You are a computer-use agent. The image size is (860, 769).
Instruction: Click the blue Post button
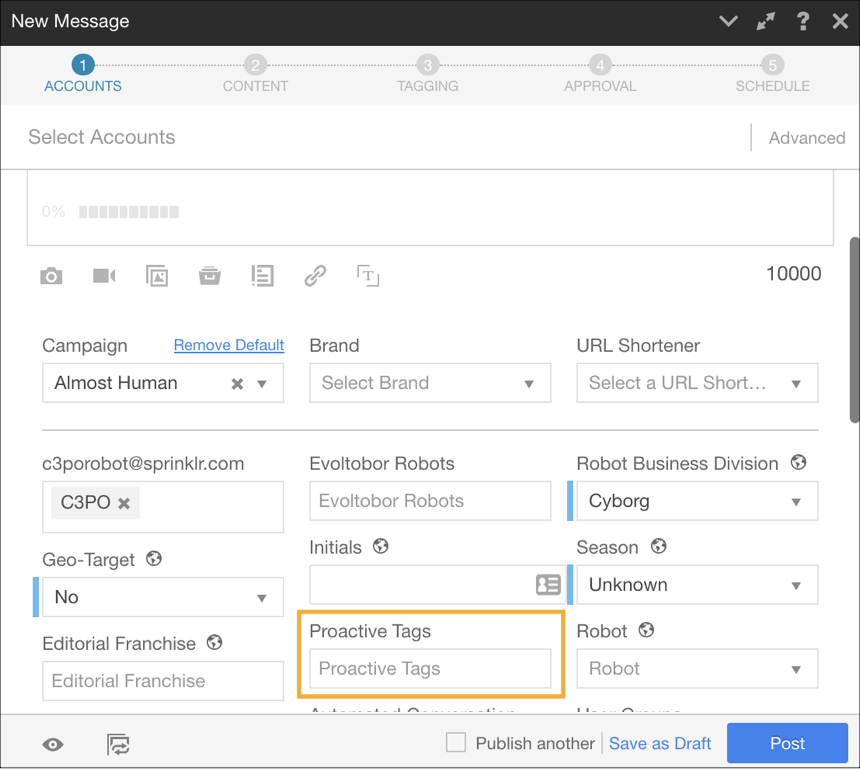click(x=787, y=743)
